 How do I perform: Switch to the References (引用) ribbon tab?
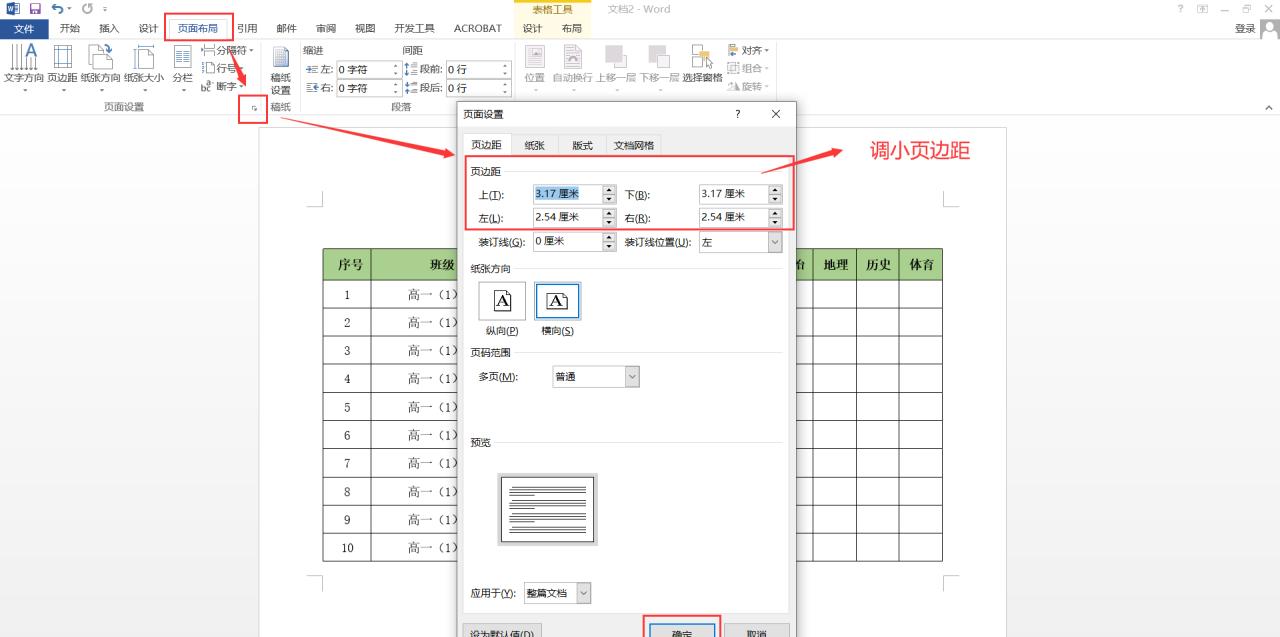tap(247, 28)
